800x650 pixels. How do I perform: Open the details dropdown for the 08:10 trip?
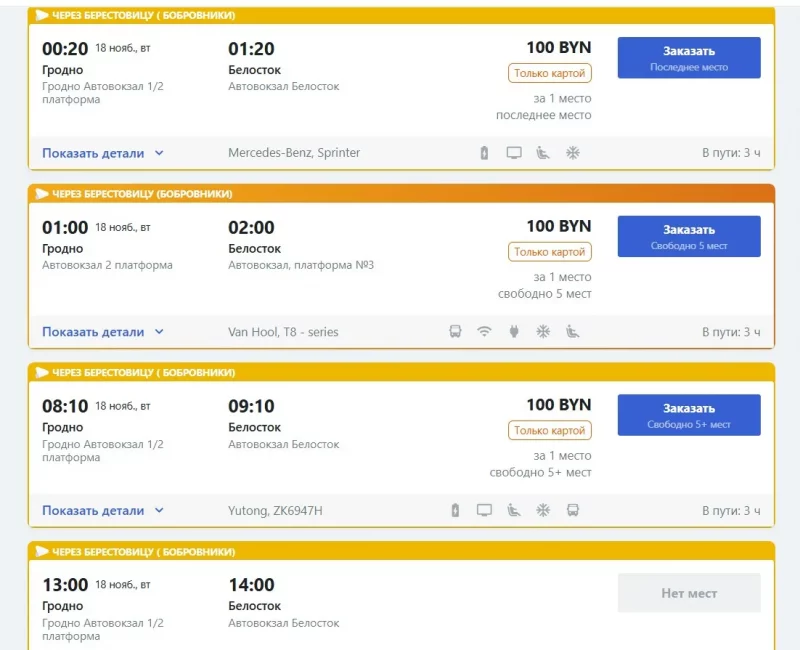(103, 511)
